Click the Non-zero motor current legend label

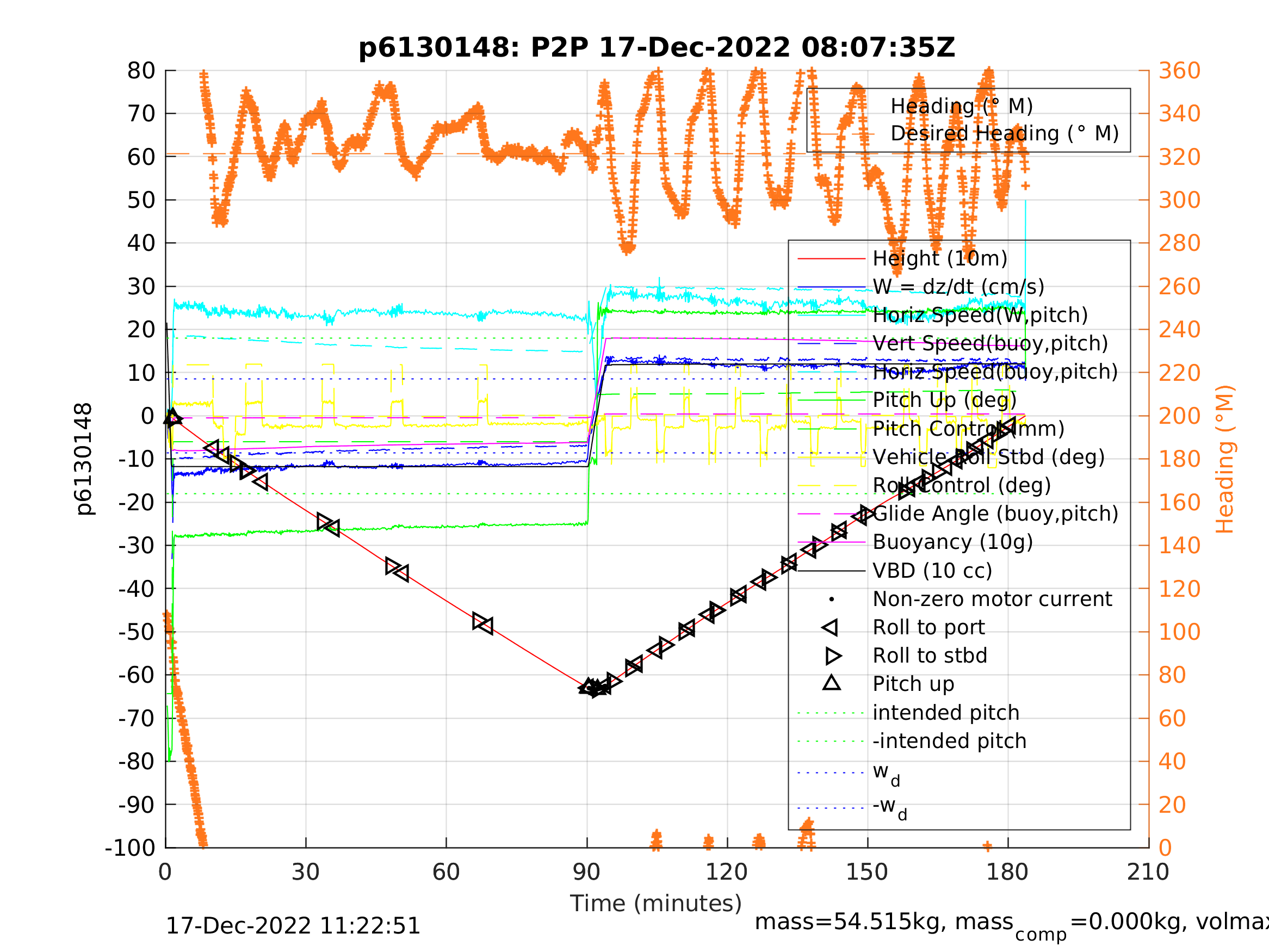point(992,599)
